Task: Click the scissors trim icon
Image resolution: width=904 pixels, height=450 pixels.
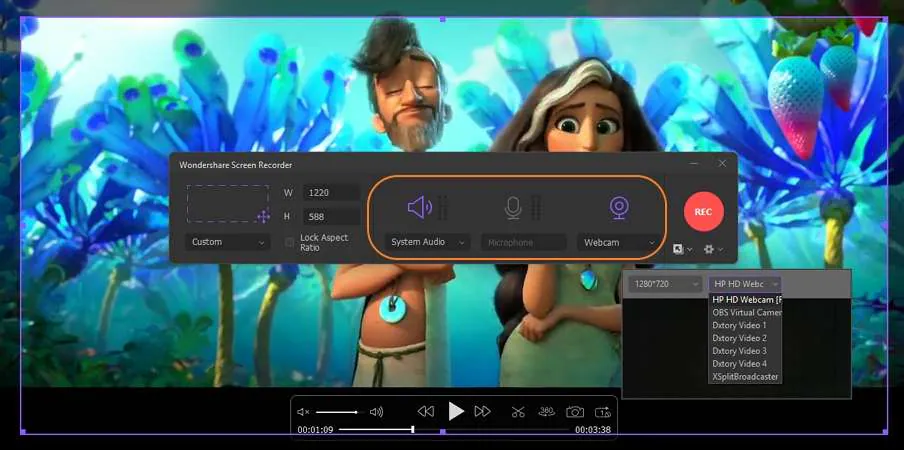Action: tap(518, 411)
